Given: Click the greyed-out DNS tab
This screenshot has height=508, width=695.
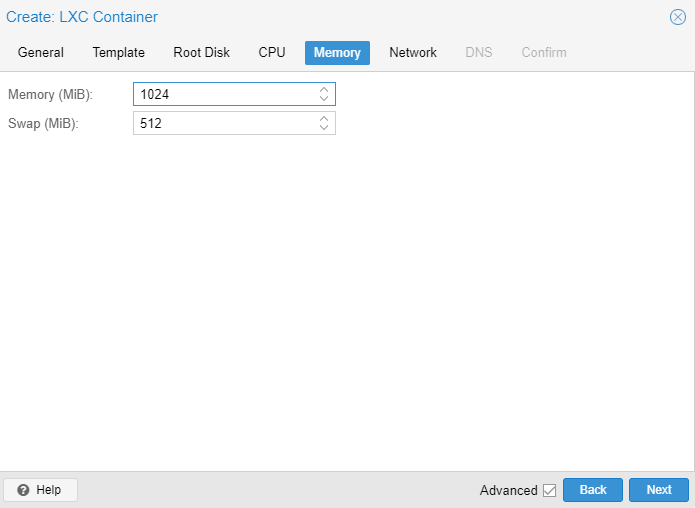Looking at the screenshot, I should coord(479,53).
